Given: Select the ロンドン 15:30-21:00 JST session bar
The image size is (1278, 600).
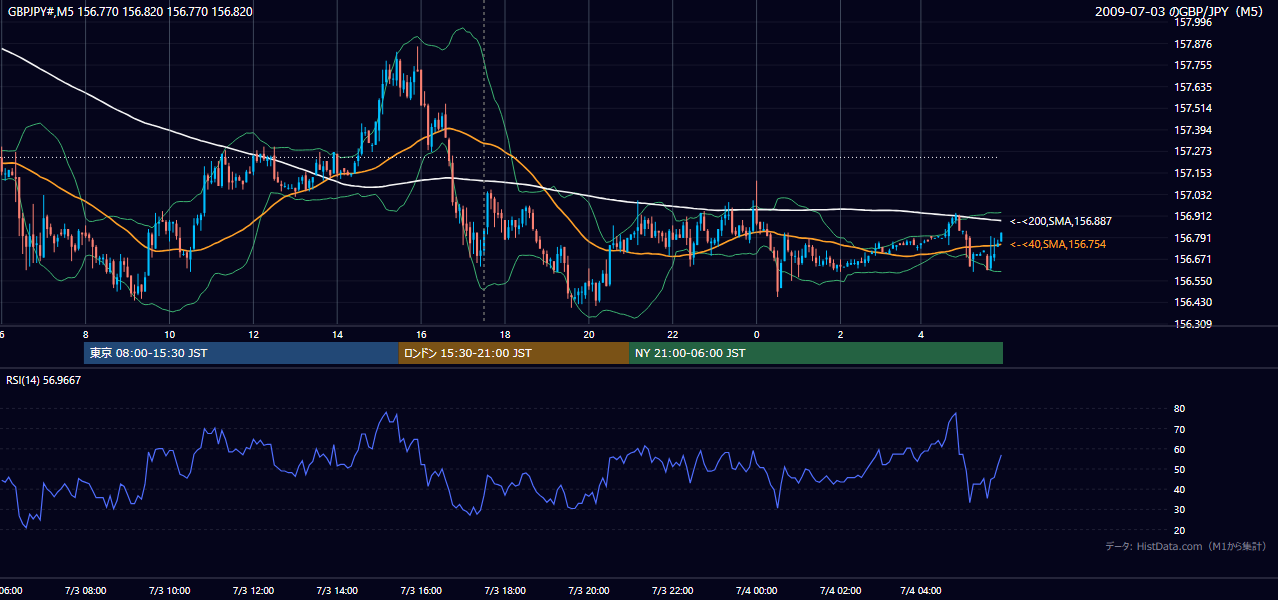Looking at the screenshot, I should tap(514, 353).
